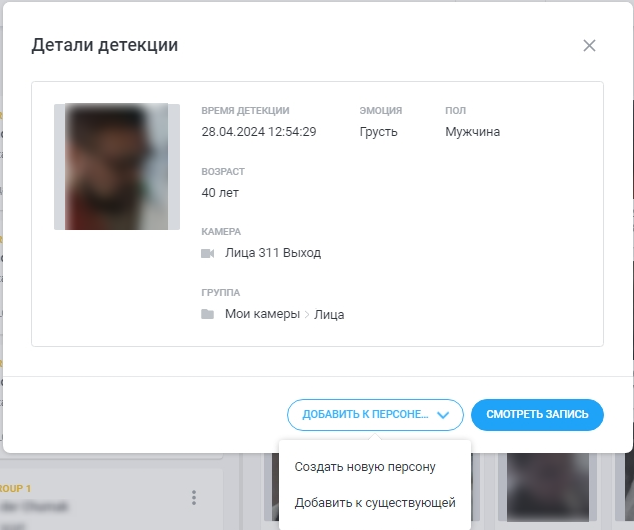Screen dimensions: 634x530
Task: Open the Добавить к персоне dropdown
Action: (x=375, y=415)
